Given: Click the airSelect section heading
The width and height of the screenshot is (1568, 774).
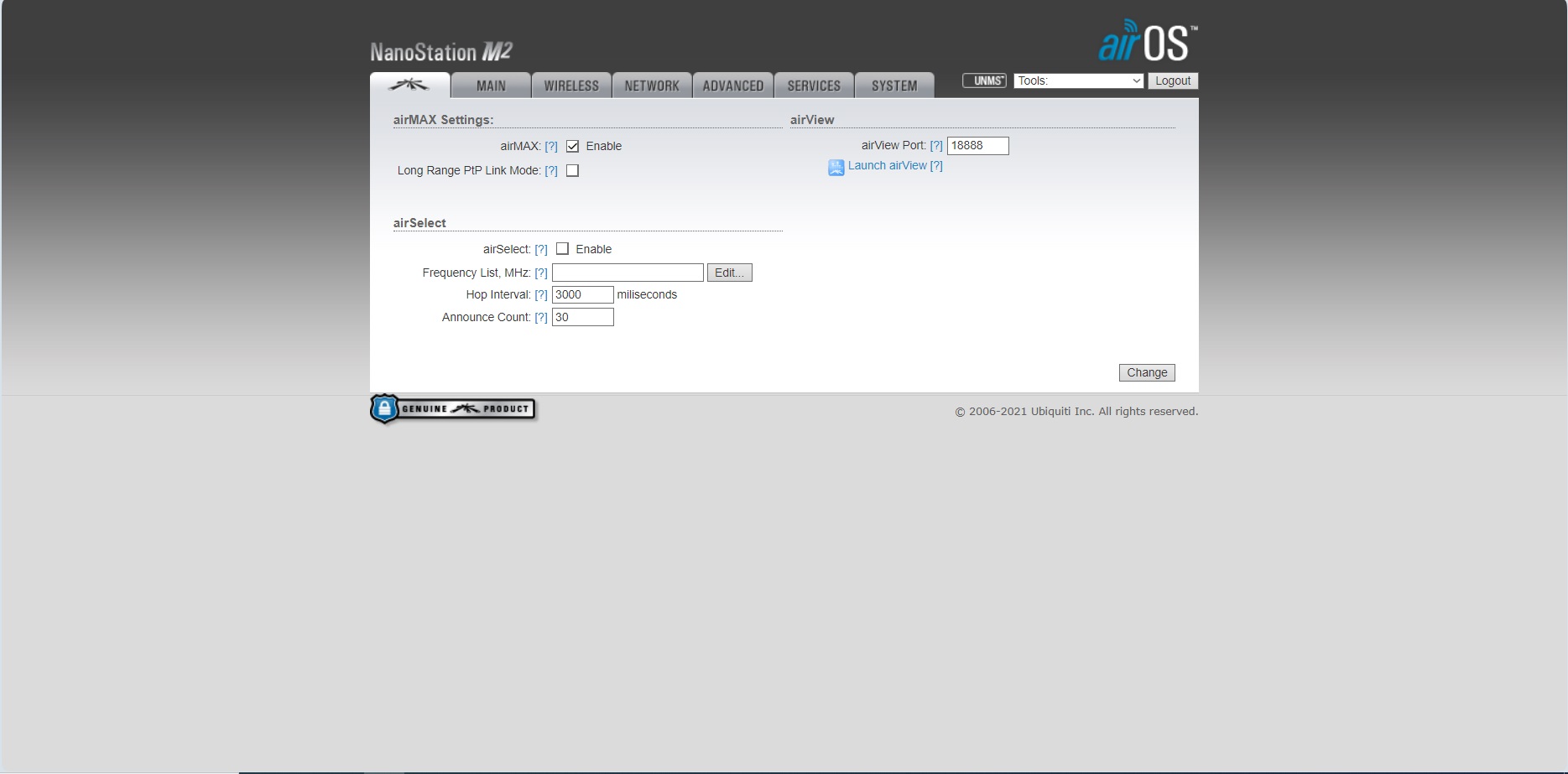Looking at the screenshot, I should [x=419, y=223].
